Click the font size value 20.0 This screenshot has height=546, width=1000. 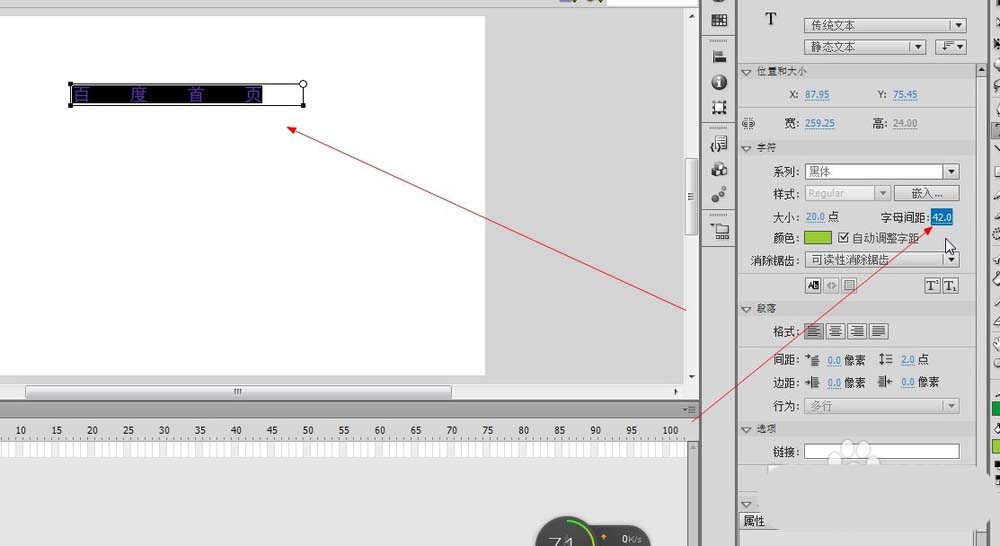tap(815, 217)
